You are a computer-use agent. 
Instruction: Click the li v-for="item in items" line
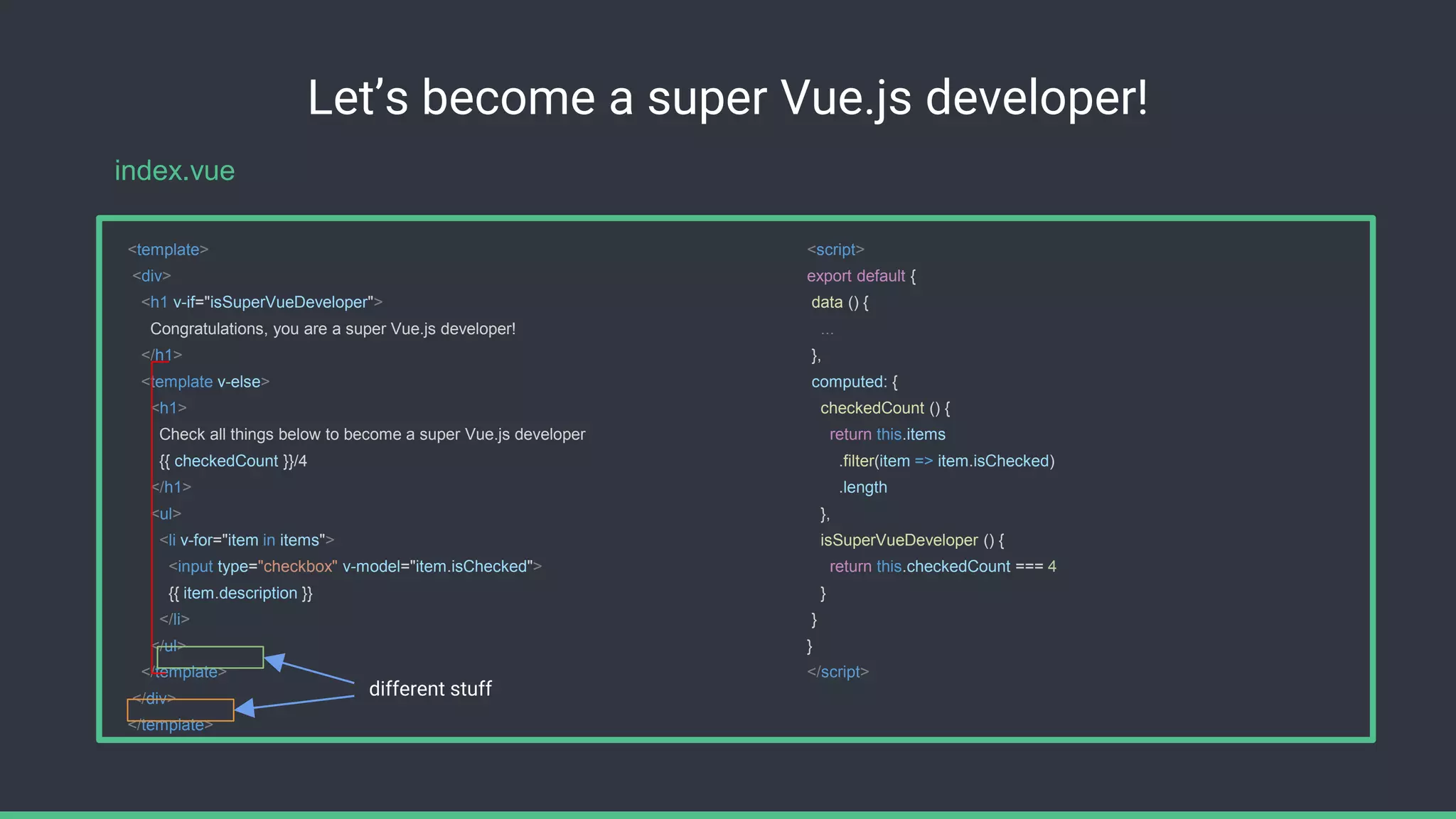(x=247, y=540)
